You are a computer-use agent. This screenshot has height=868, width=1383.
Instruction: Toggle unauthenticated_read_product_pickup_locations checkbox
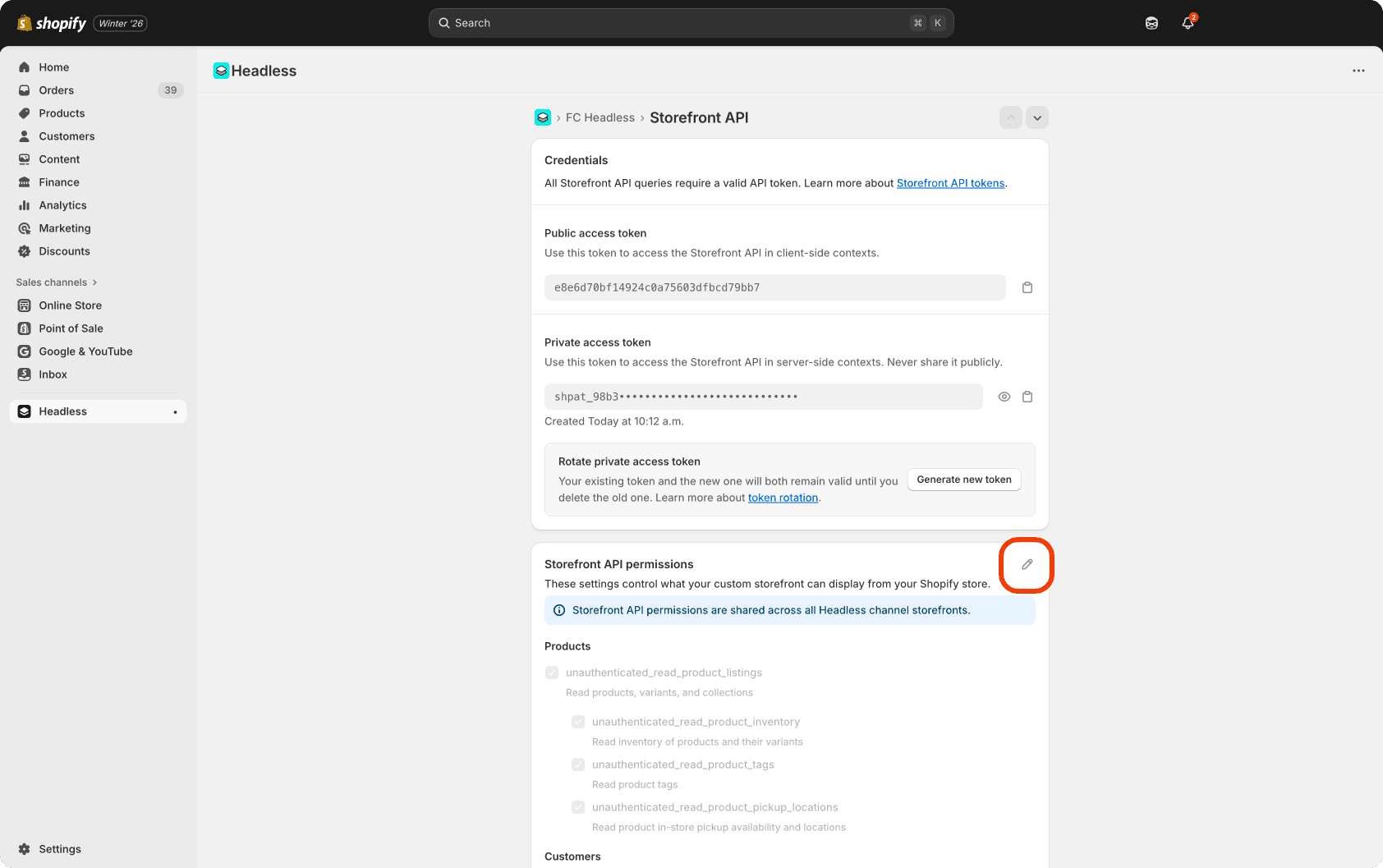coord(578,807)
